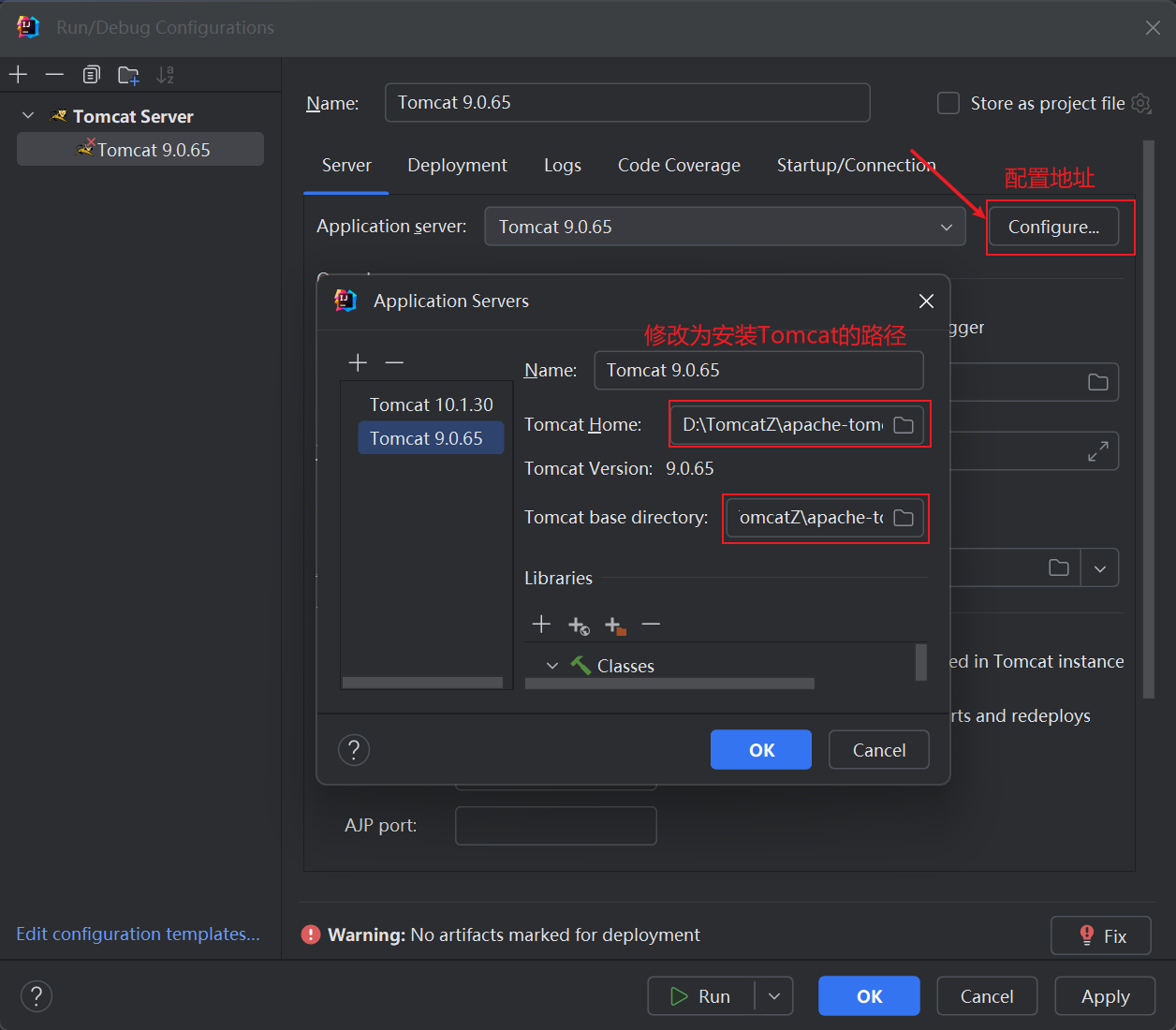This screenshot has height=1030, width=1176.
Task: Switch to the Server tab
Action: [x=346, y=166]
